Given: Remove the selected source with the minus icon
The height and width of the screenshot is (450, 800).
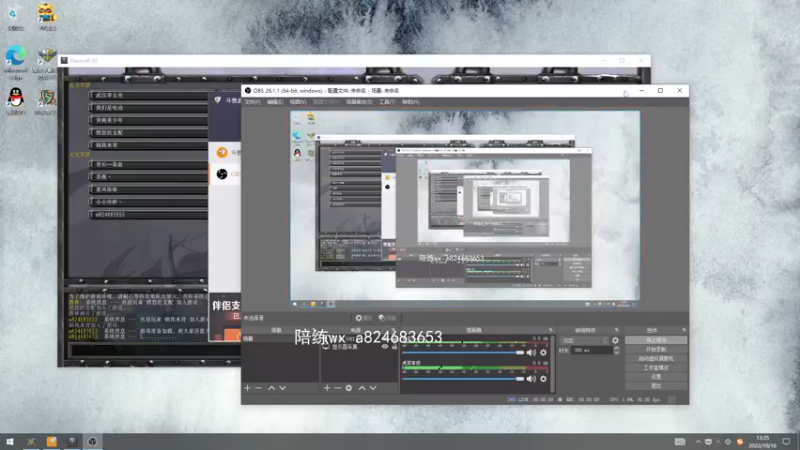Looking at the screenshot, I should point(338,388).
